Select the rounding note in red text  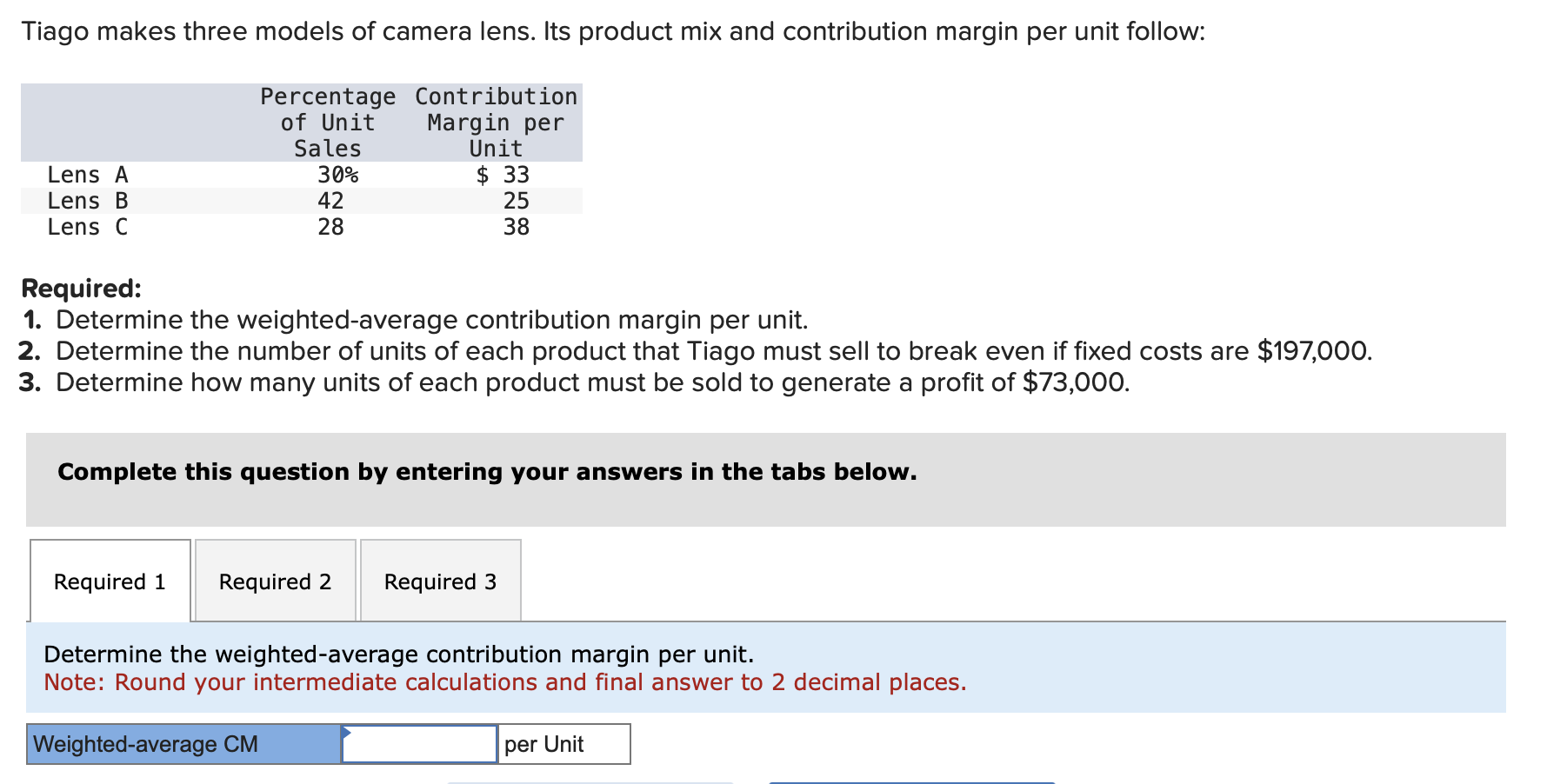pos(504,682)
